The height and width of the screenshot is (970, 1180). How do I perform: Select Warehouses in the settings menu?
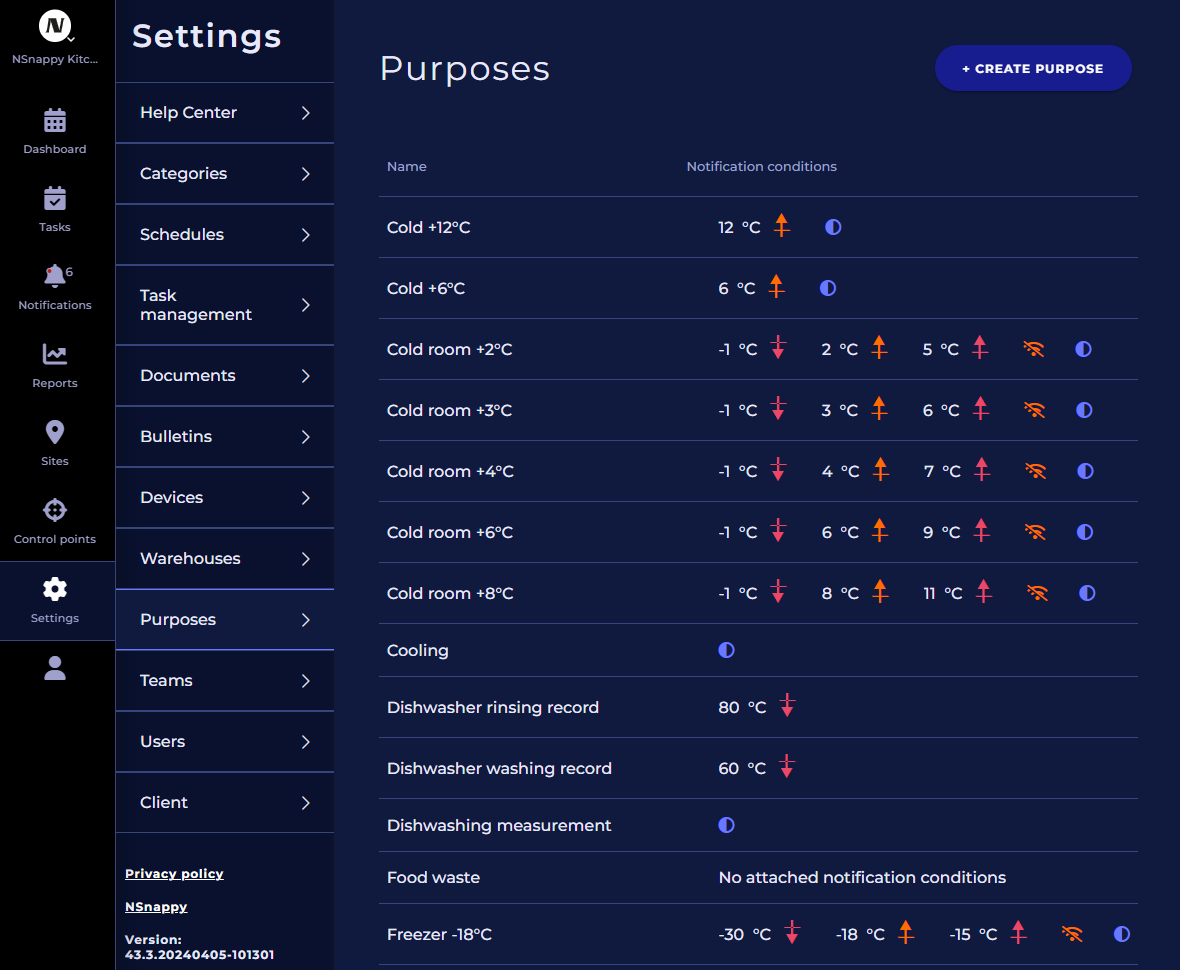tap(190, 558)
